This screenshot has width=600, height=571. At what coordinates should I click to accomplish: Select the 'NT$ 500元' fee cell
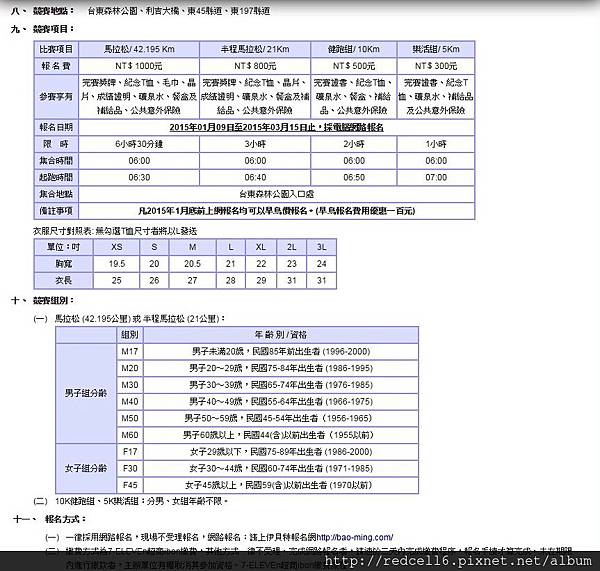pos(354,66)
